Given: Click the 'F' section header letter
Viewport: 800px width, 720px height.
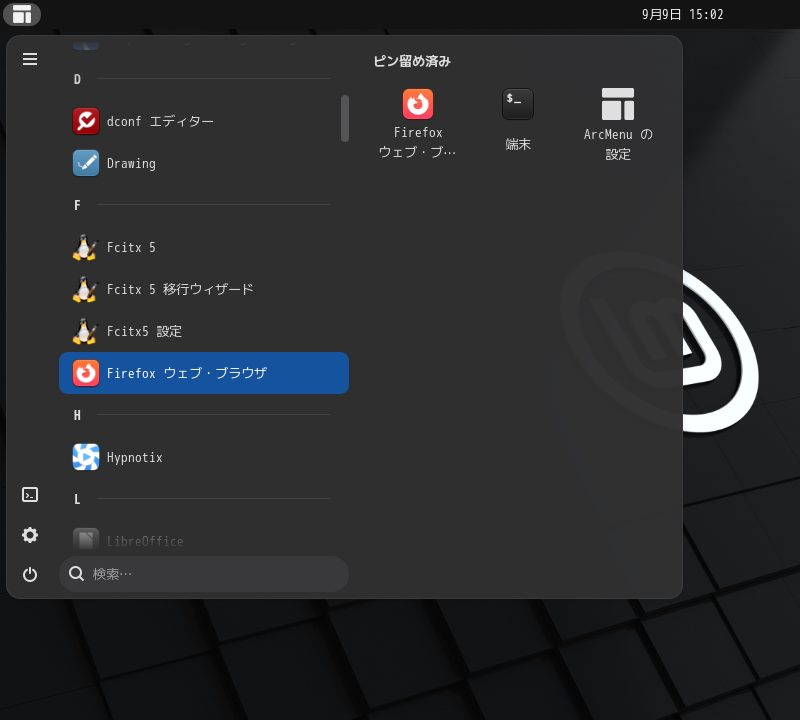Looking at the screenshot, I should 77,205.
